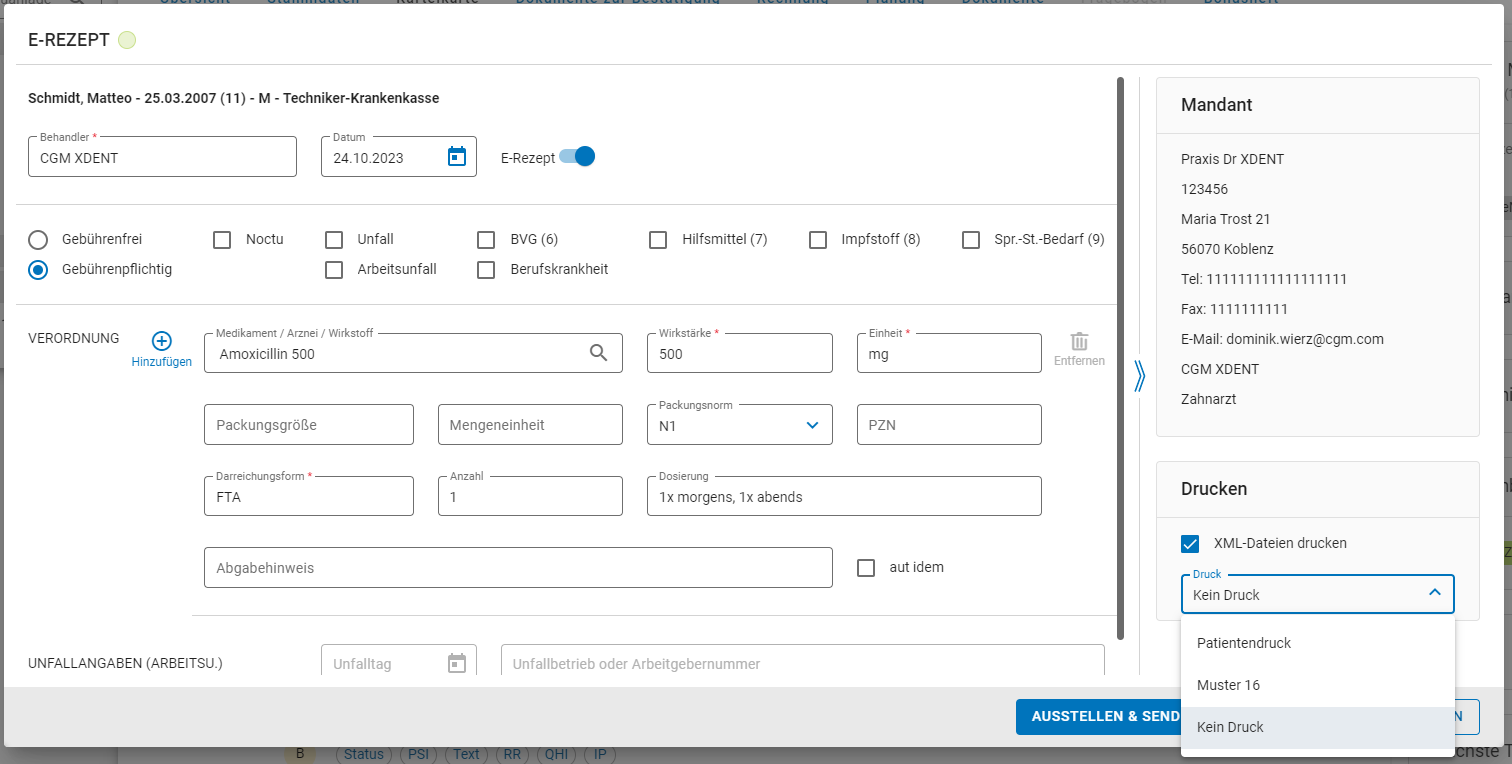Open the Unfalltag calendar icon
Viewport: 1512px width, 764px height.
(457, 663)
